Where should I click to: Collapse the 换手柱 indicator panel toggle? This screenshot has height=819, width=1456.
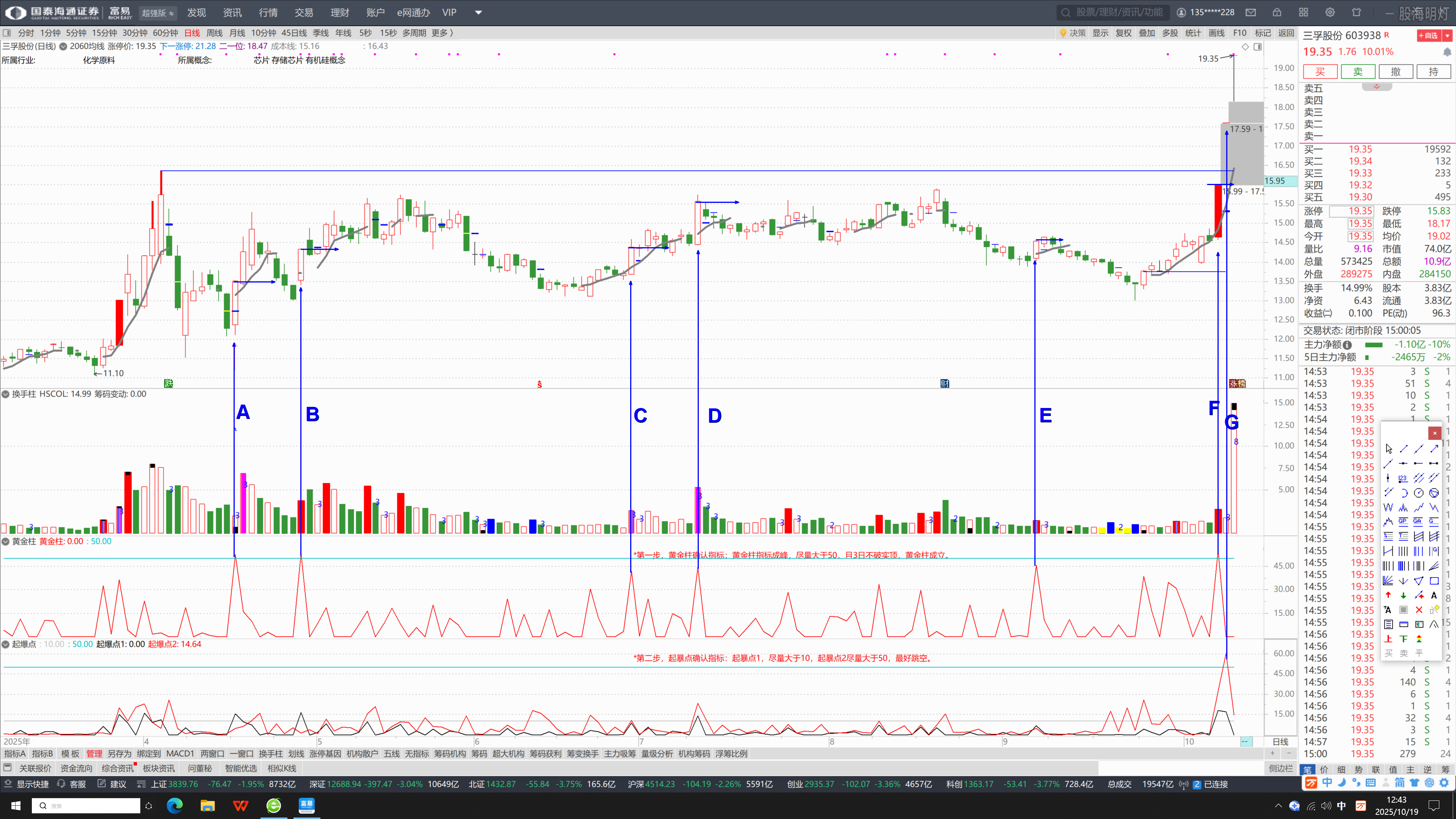[6, 394]
